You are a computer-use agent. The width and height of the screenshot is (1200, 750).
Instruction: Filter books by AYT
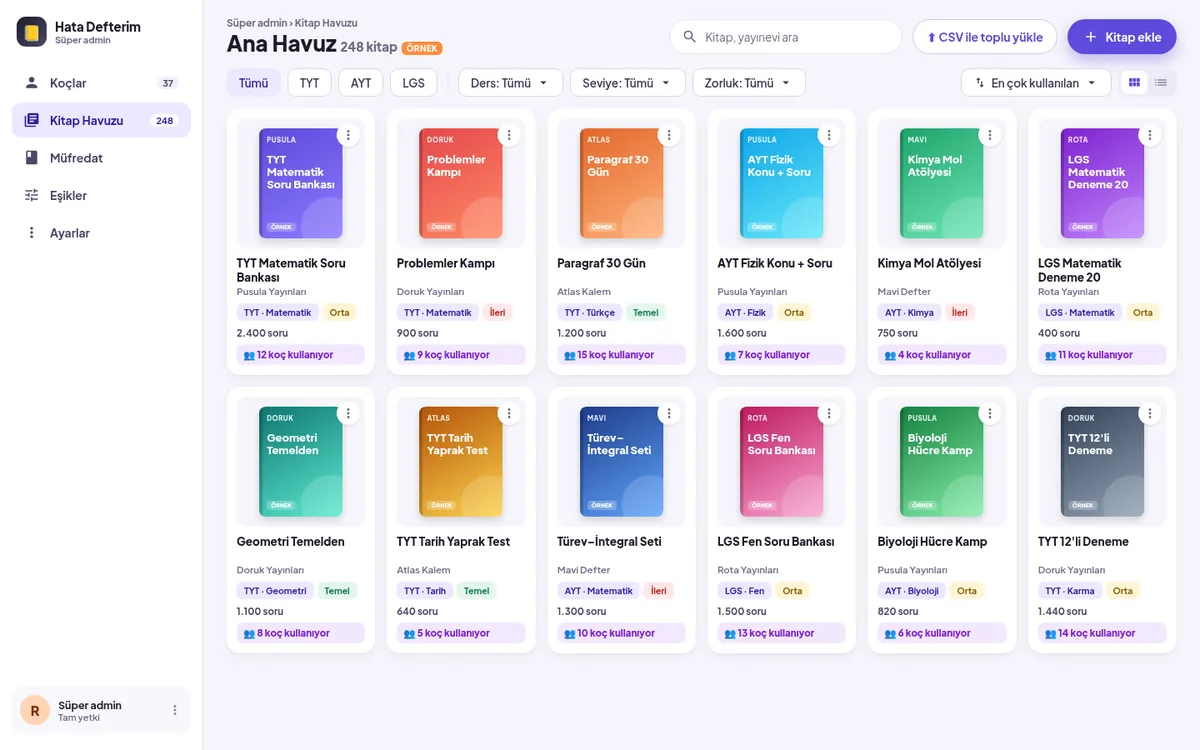(x=361, y=83)
